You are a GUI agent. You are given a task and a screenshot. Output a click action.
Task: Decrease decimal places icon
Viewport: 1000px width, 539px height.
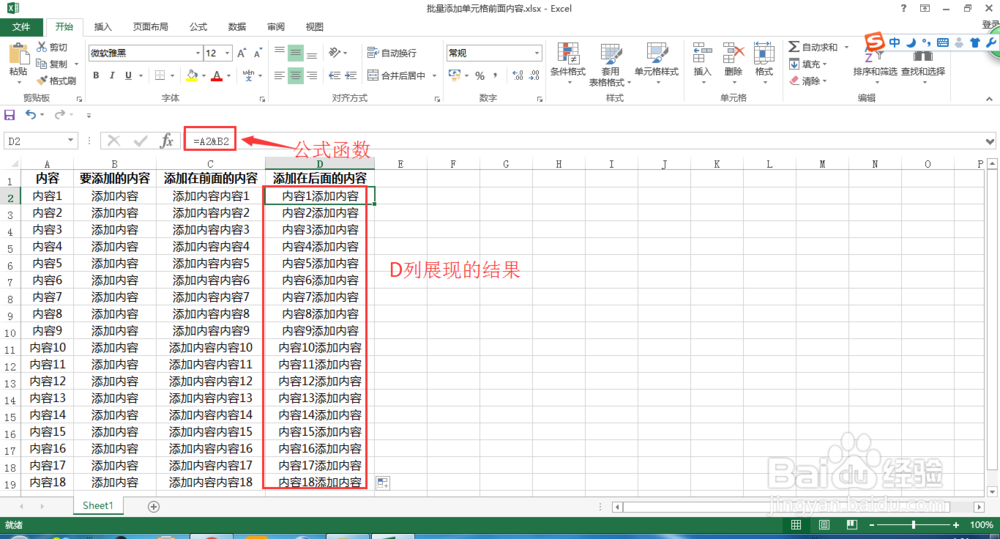(x=534, y=75)
